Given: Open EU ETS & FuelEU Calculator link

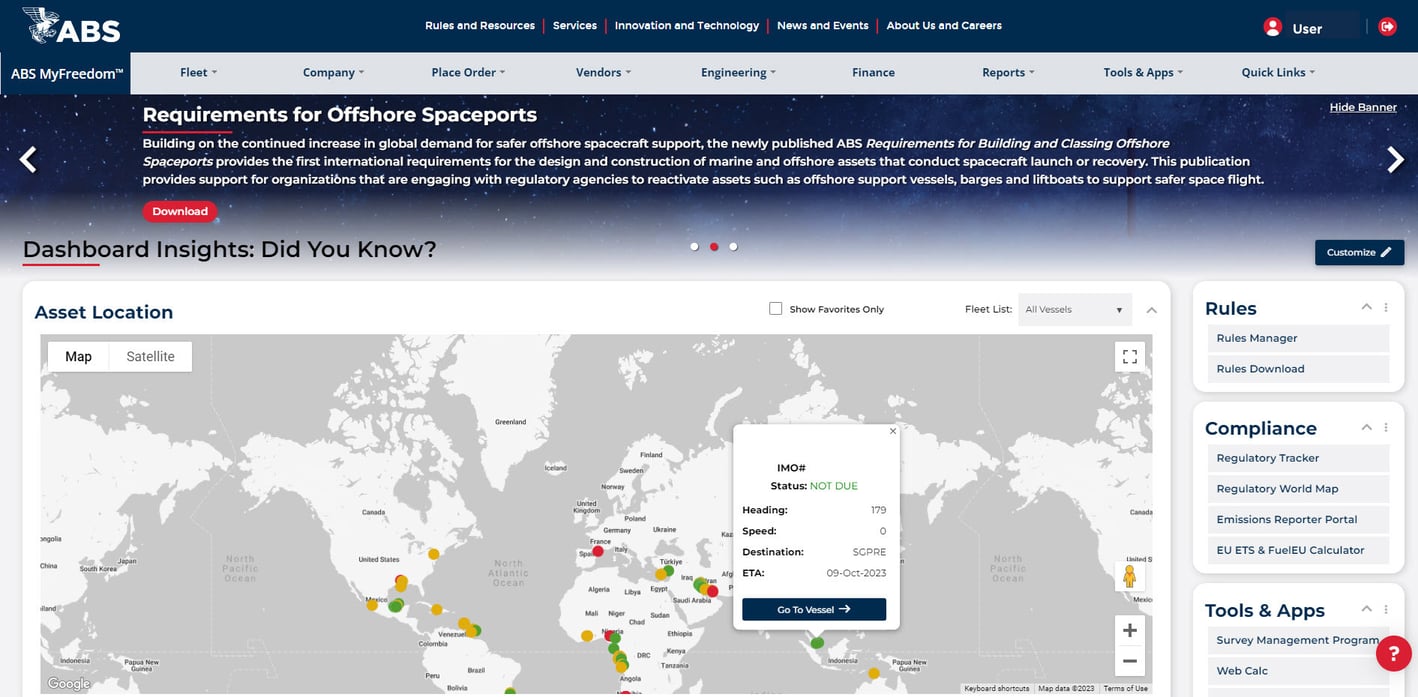Looking at the screenshot, I should 1298,550.
